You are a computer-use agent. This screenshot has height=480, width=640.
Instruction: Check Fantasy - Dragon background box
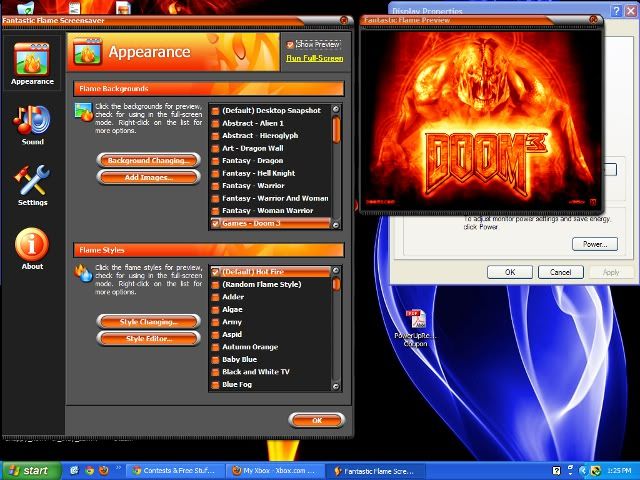click(215, 161)
